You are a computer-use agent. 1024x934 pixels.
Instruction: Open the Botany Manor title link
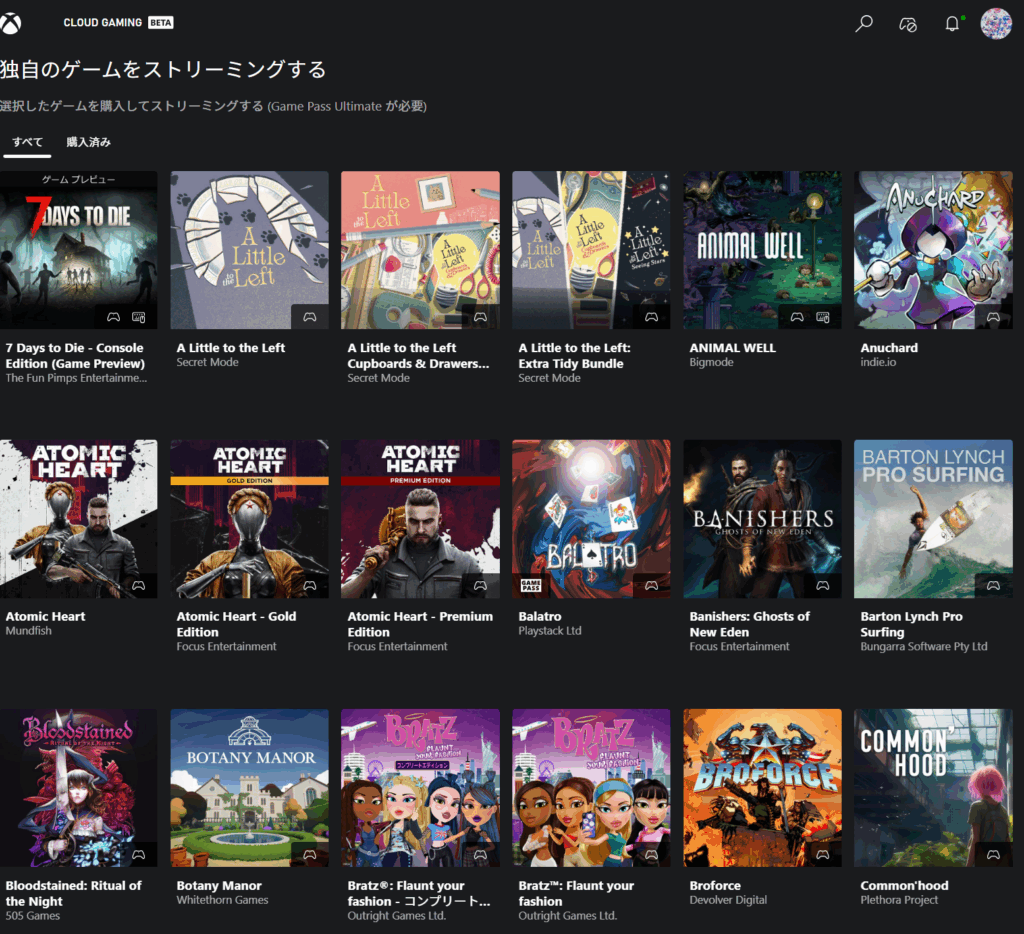(219, 886)
